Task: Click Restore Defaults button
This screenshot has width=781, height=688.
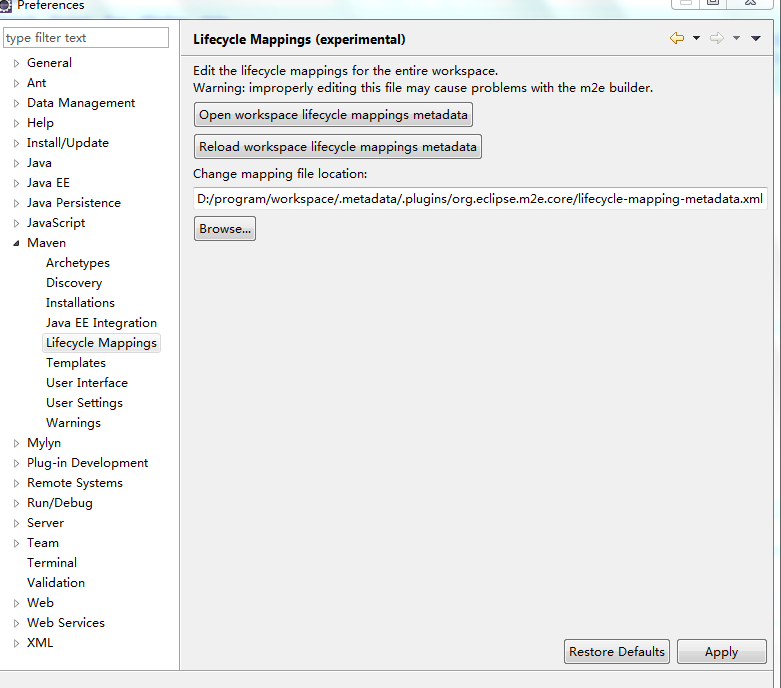Action: [617, 652]
